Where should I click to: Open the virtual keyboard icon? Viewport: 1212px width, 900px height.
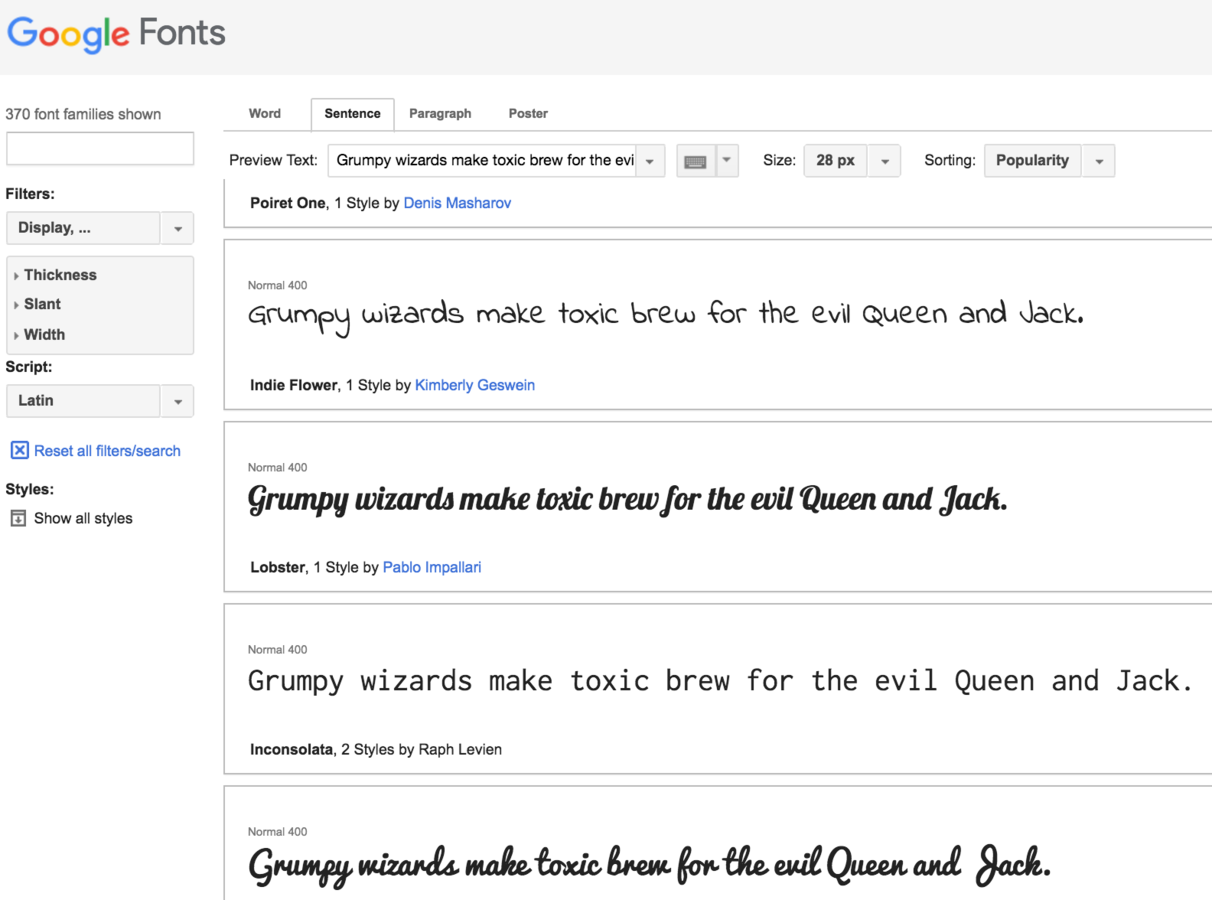coord(695,161)
